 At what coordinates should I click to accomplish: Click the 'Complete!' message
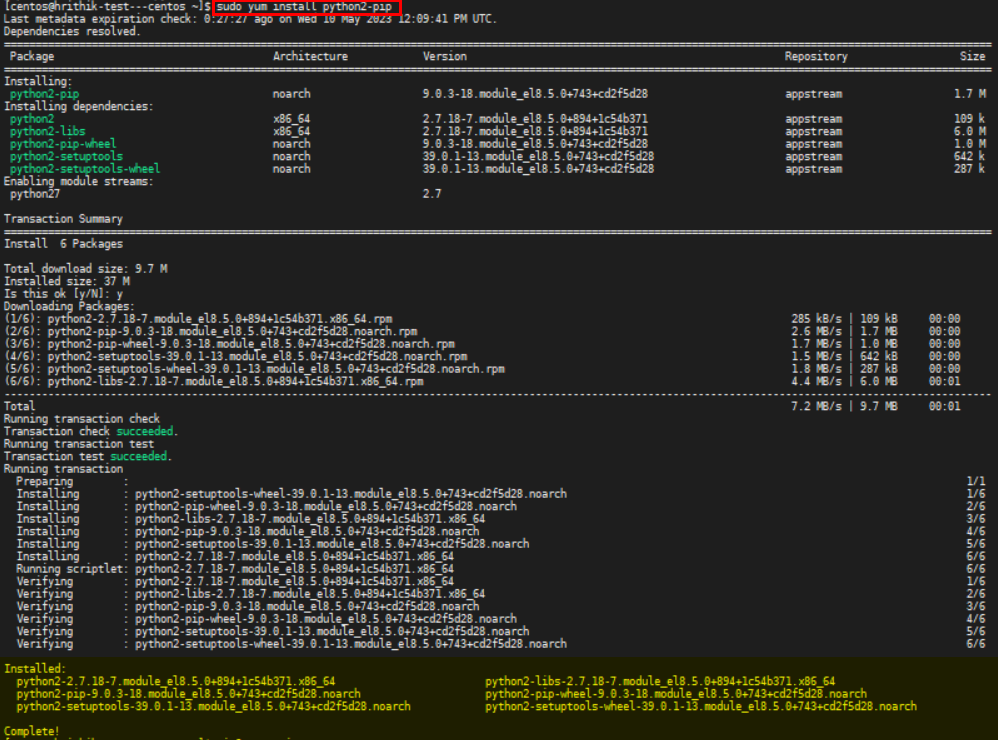click(x=32, y=731)
